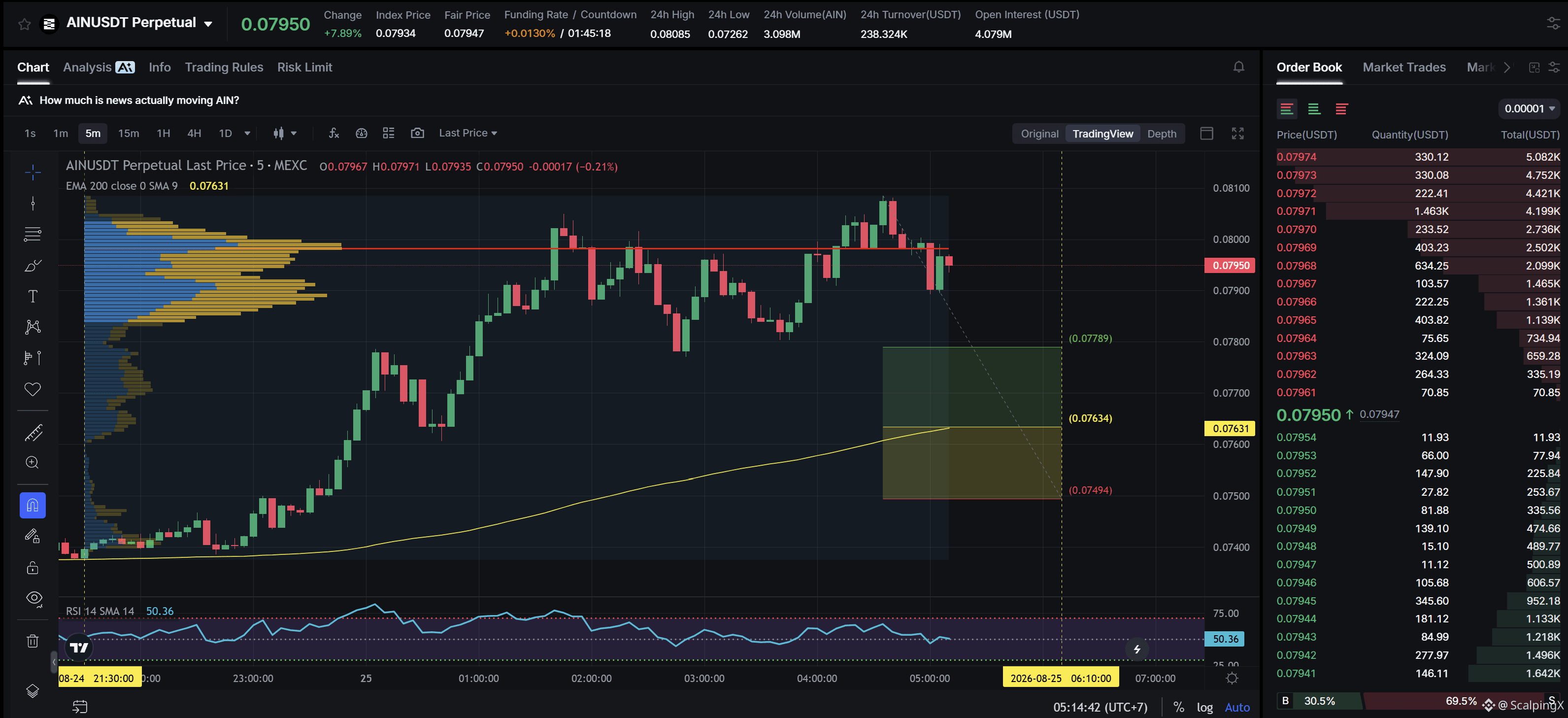Select the 15m timeframe

click(x=129, y=134)
